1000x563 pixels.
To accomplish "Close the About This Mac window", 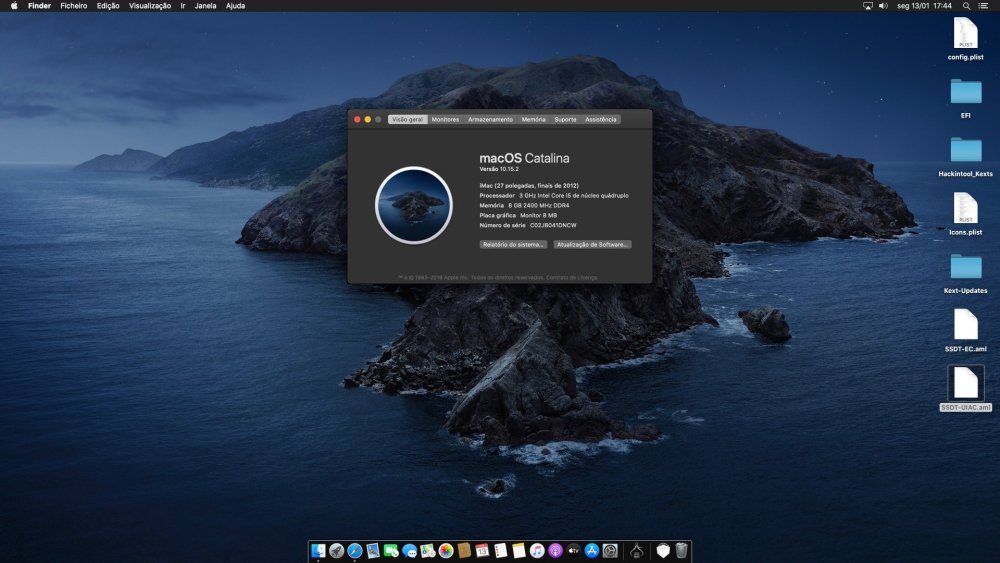I will (x=357, y=119).
